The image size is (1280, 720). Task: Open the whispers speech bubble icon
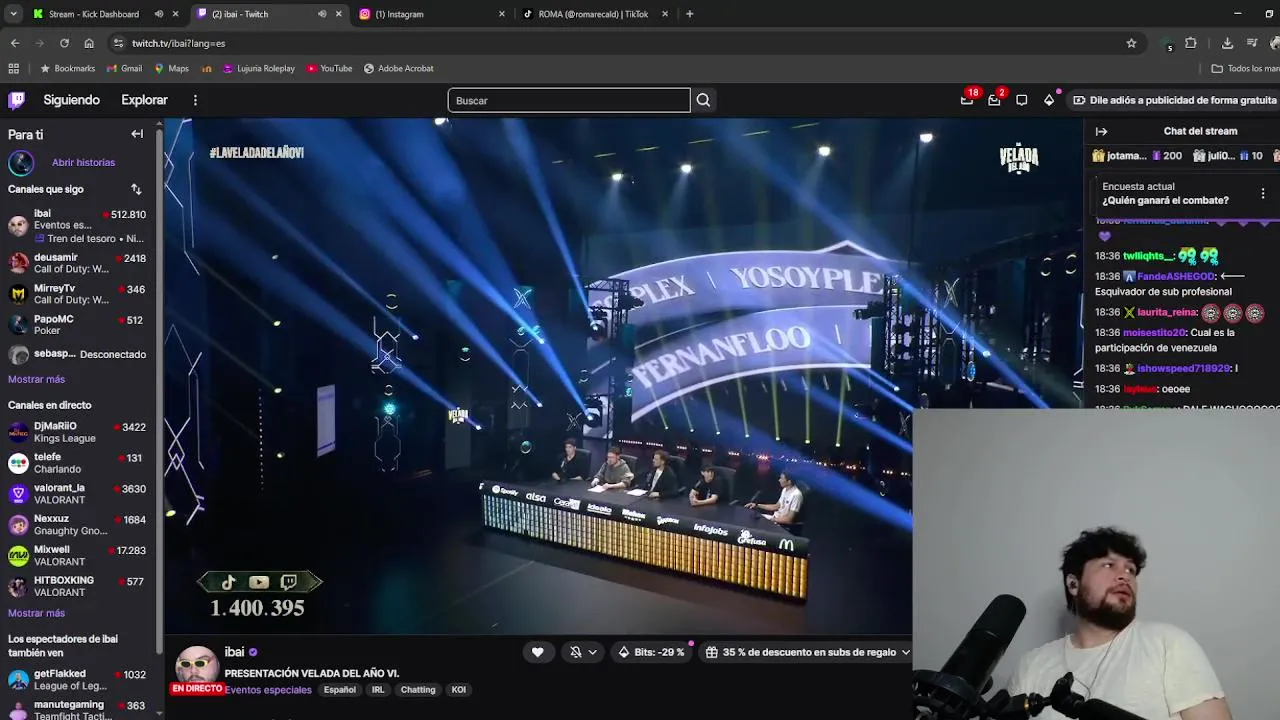point(1021,100)
